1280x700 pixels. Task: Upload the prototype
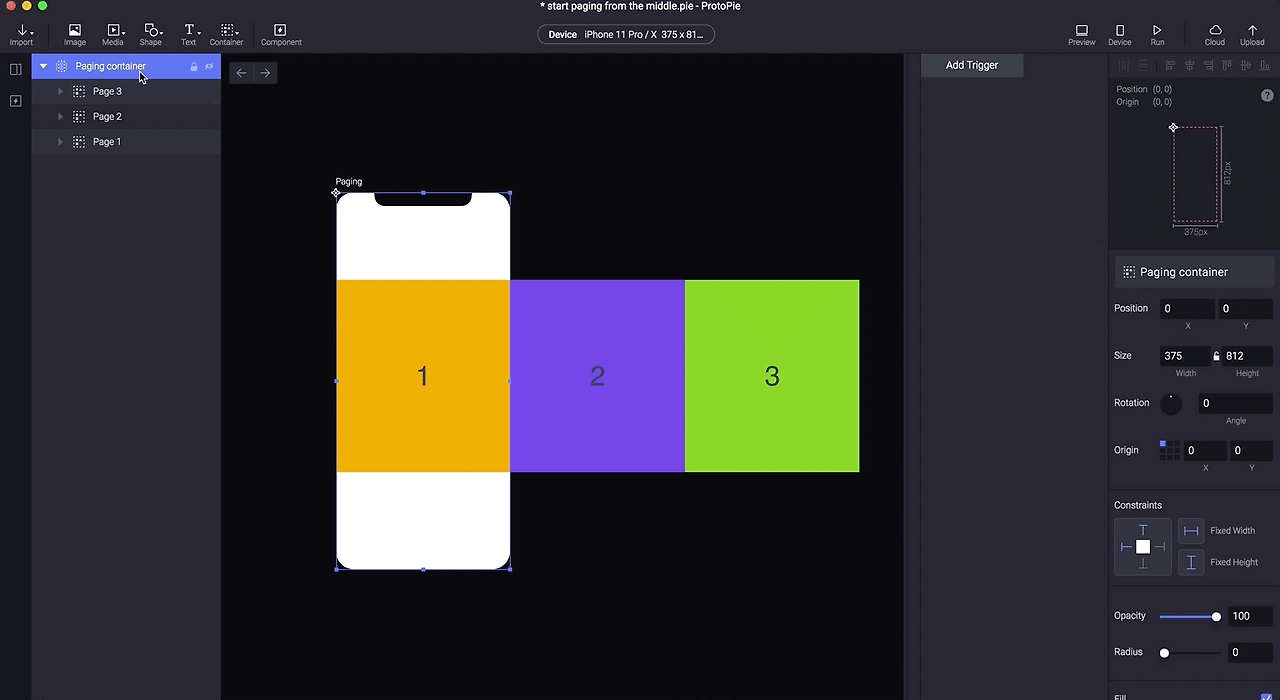coord(1252,35)
